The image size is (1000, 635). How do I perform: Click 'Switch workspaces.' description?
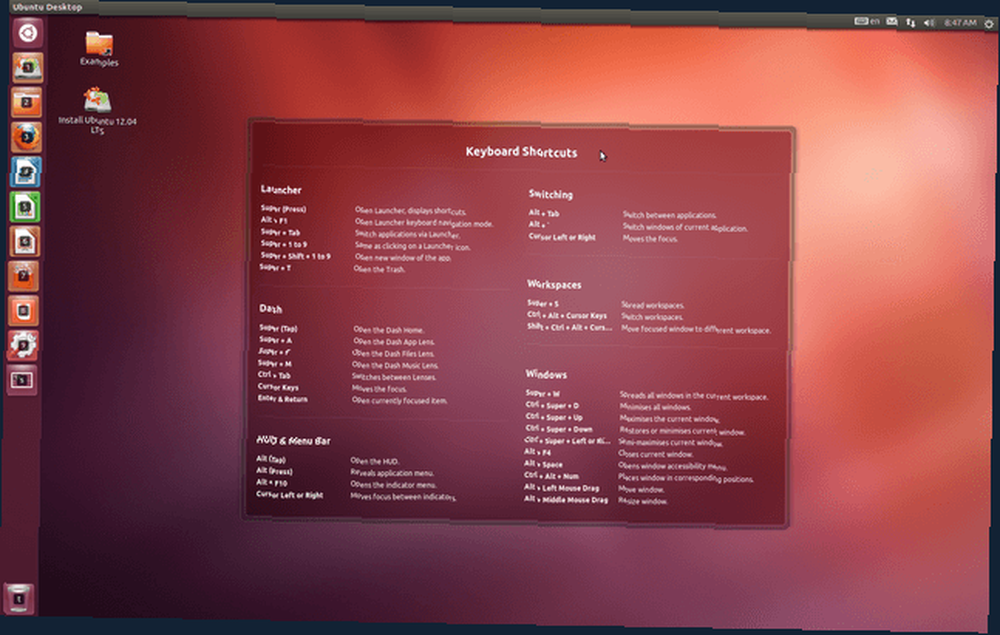pos(652,317)
